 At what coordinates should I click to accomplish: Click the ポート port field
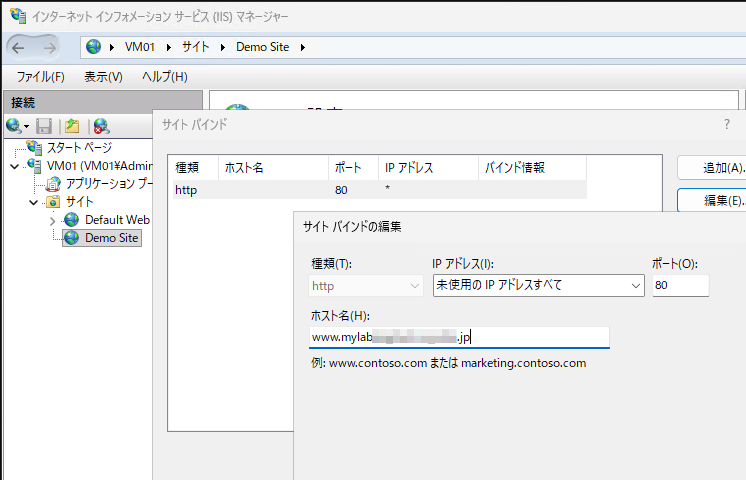680,285
